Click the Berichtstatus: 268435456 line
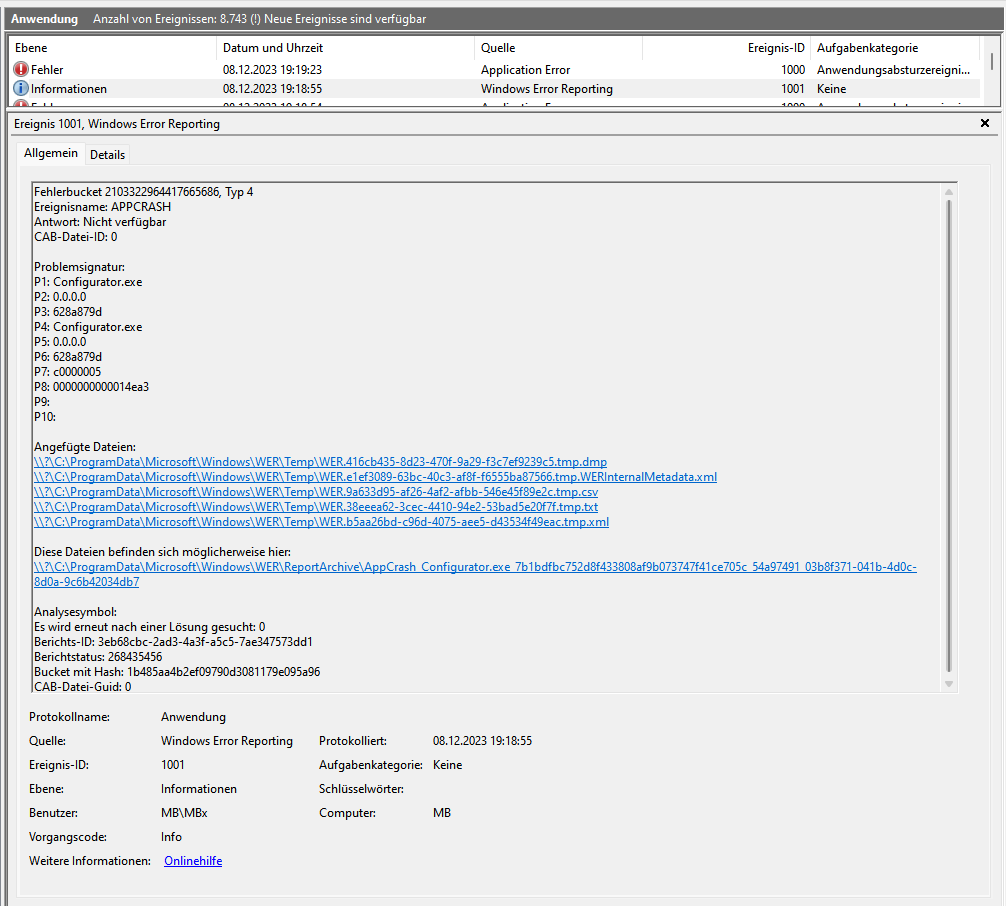The height and width of the screenshot is (906, 1006). coord(98,657)
